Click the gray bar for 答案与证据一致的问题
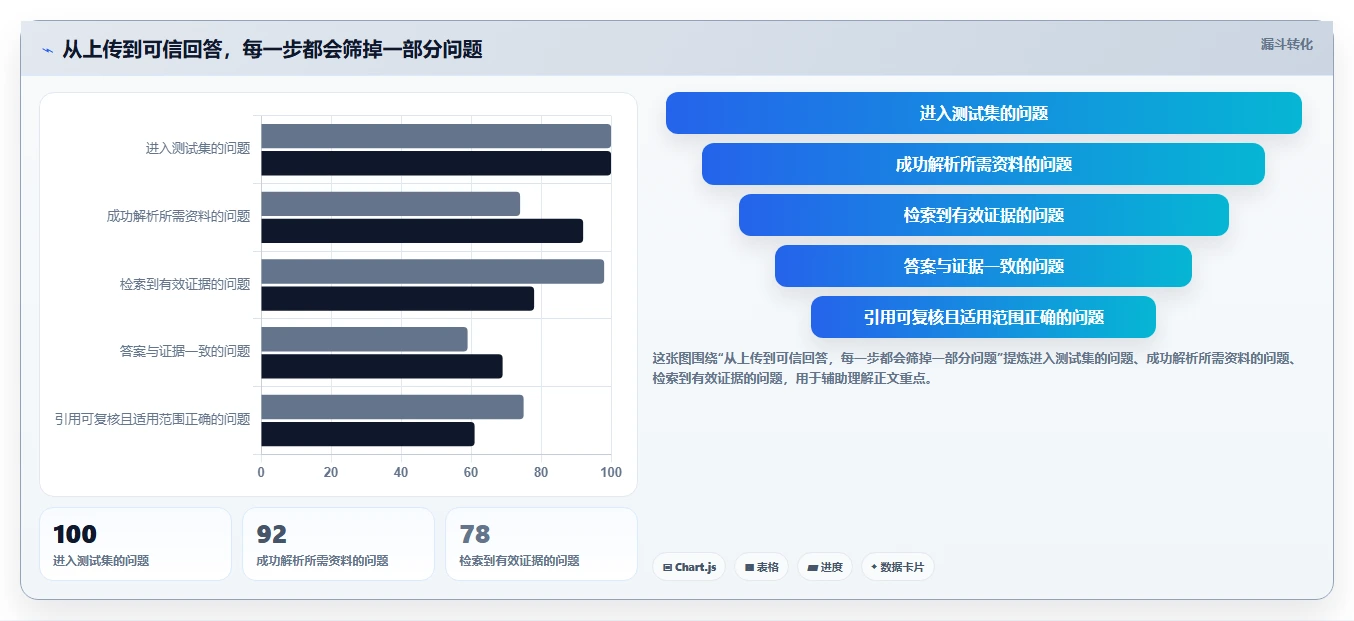The height and width of the screenshot is (621, 1354). click(365, 339)
